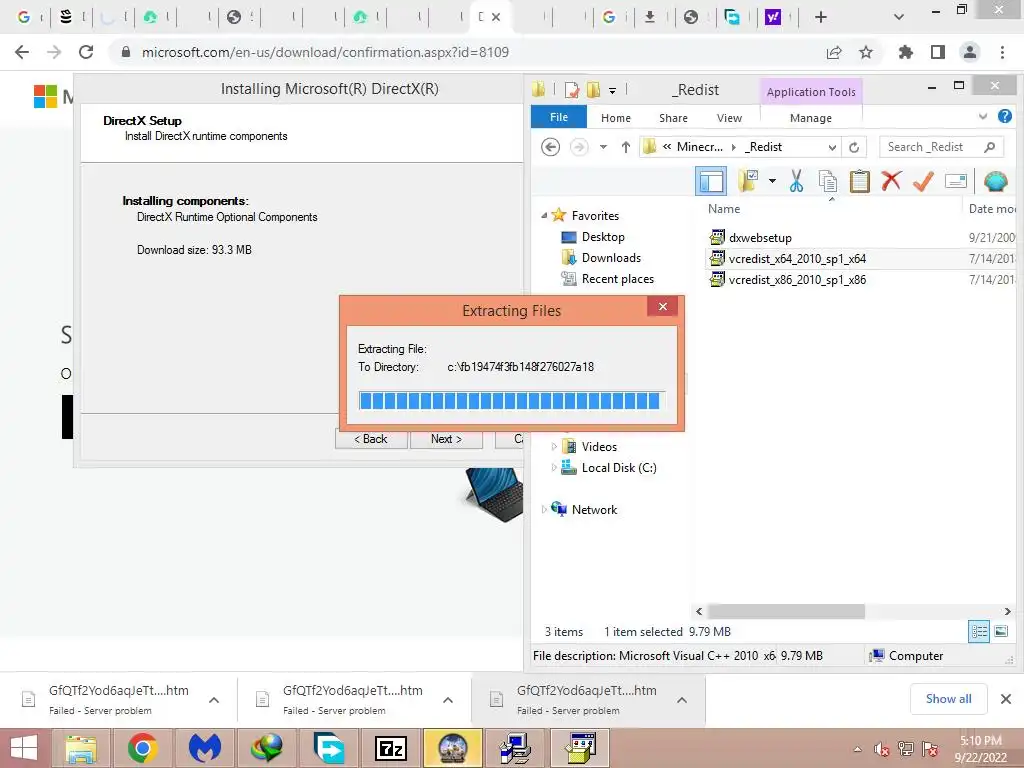Open Malwarebytes from the taskbar
This screenshot has width=1024, height=768.
coord(204,748)
